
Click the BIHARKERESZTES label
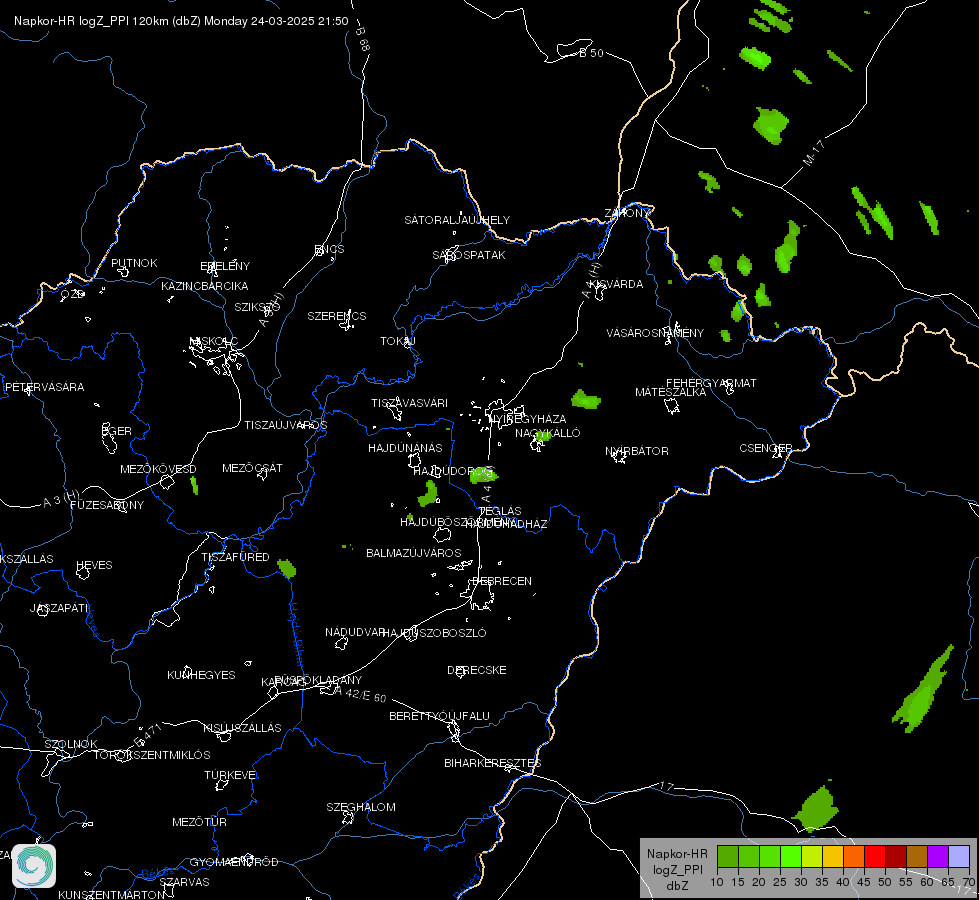[493, 763]
